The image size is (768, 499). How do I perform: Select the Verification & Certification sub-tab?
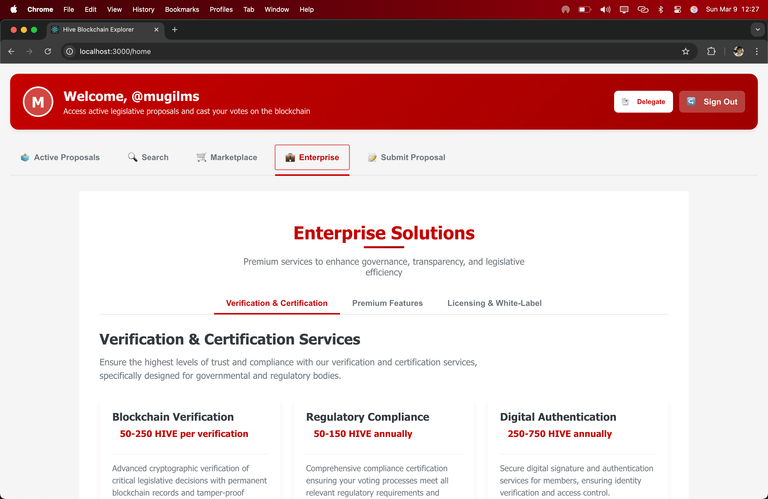click(x=277, y=303)
